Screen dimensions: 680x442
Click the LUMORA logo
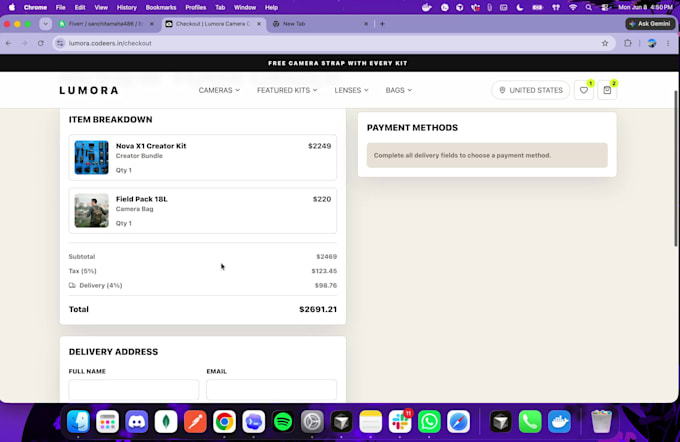[89, 90]
